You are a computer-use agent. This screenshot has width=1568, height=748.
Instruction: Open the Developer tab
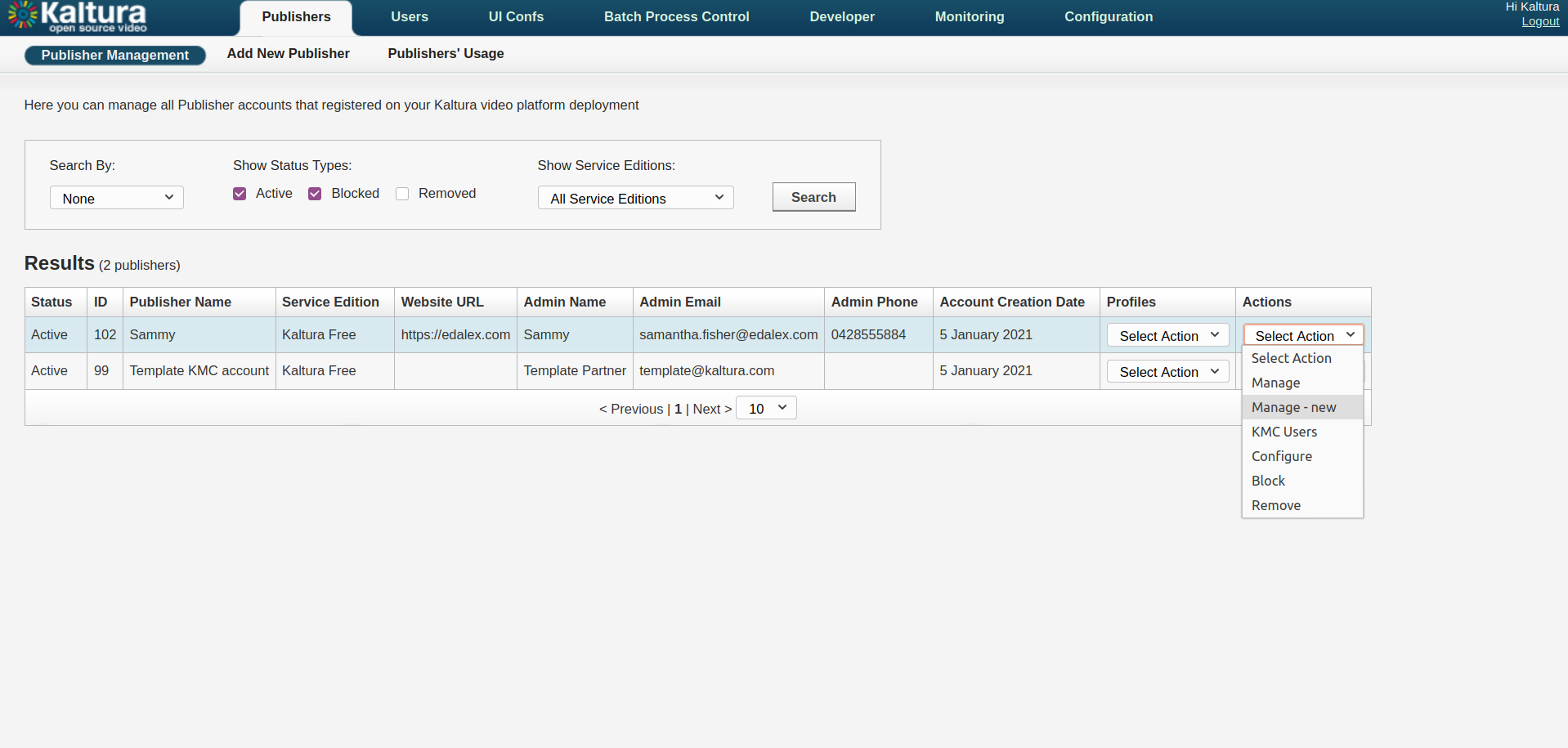(x=842, y=17)
